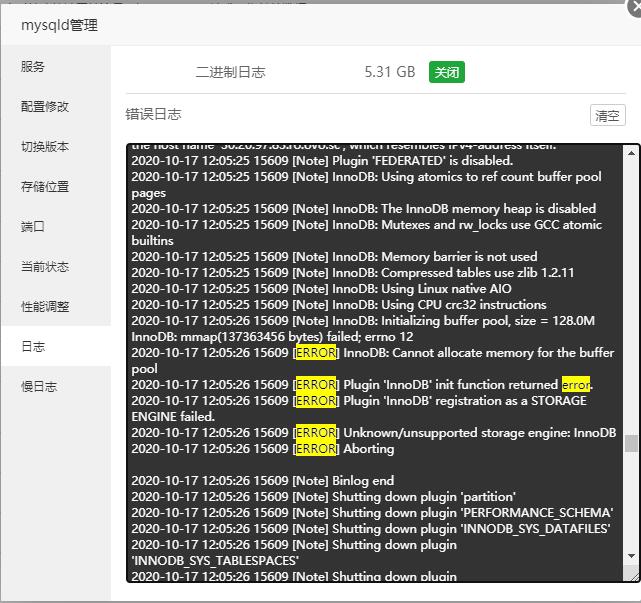
Task: Click the 'InnoDB memory heap is disabled' line
Action: pyautogui.click(x=363, y=209)
